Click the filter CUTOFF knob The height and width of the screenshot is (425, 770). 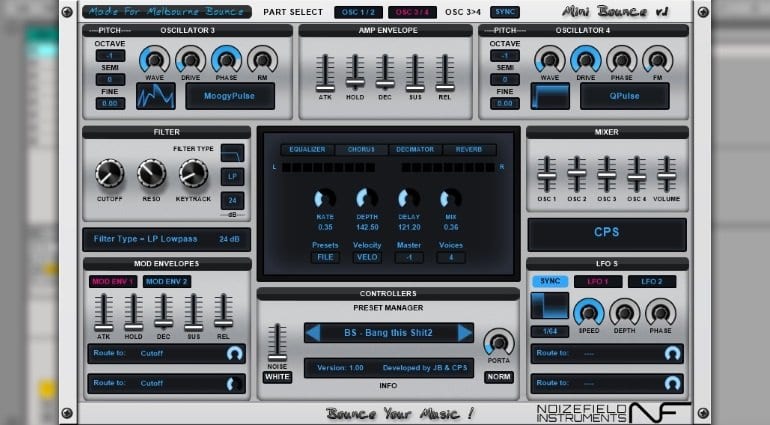coord(110,173)
